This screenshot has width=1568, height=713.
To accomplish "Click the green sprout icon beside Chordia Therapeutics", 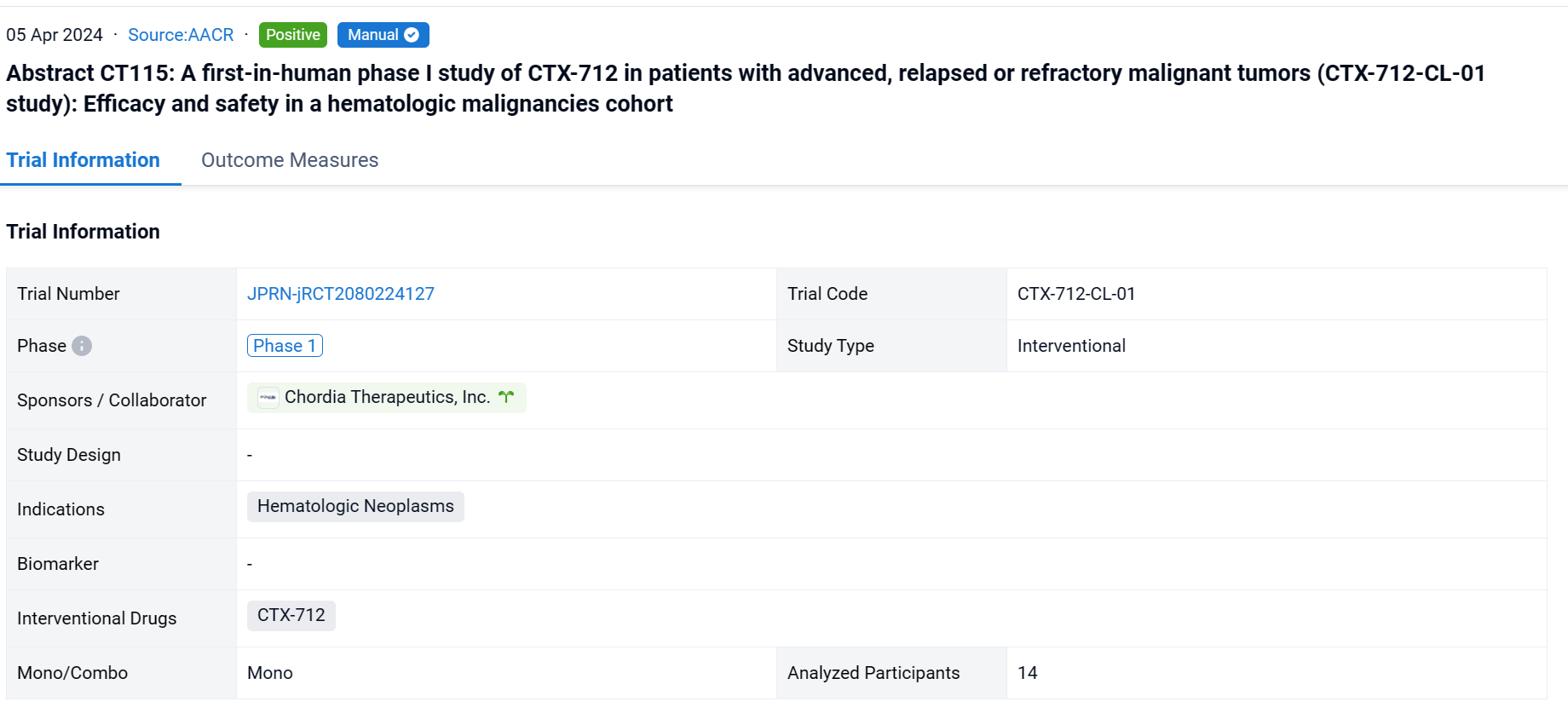I will pyautogui.click(x=506, y=397).
